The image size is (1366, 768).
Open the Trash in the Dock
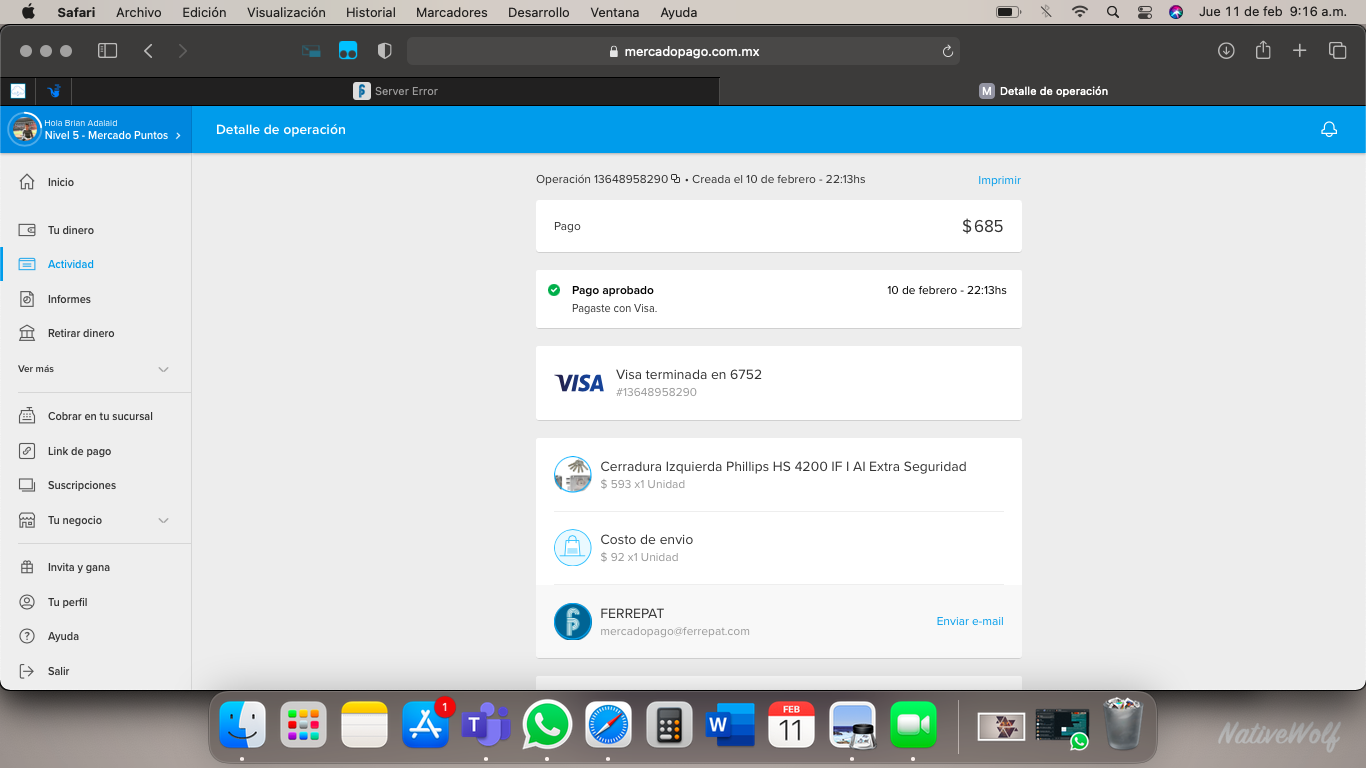coord(1123,723)
